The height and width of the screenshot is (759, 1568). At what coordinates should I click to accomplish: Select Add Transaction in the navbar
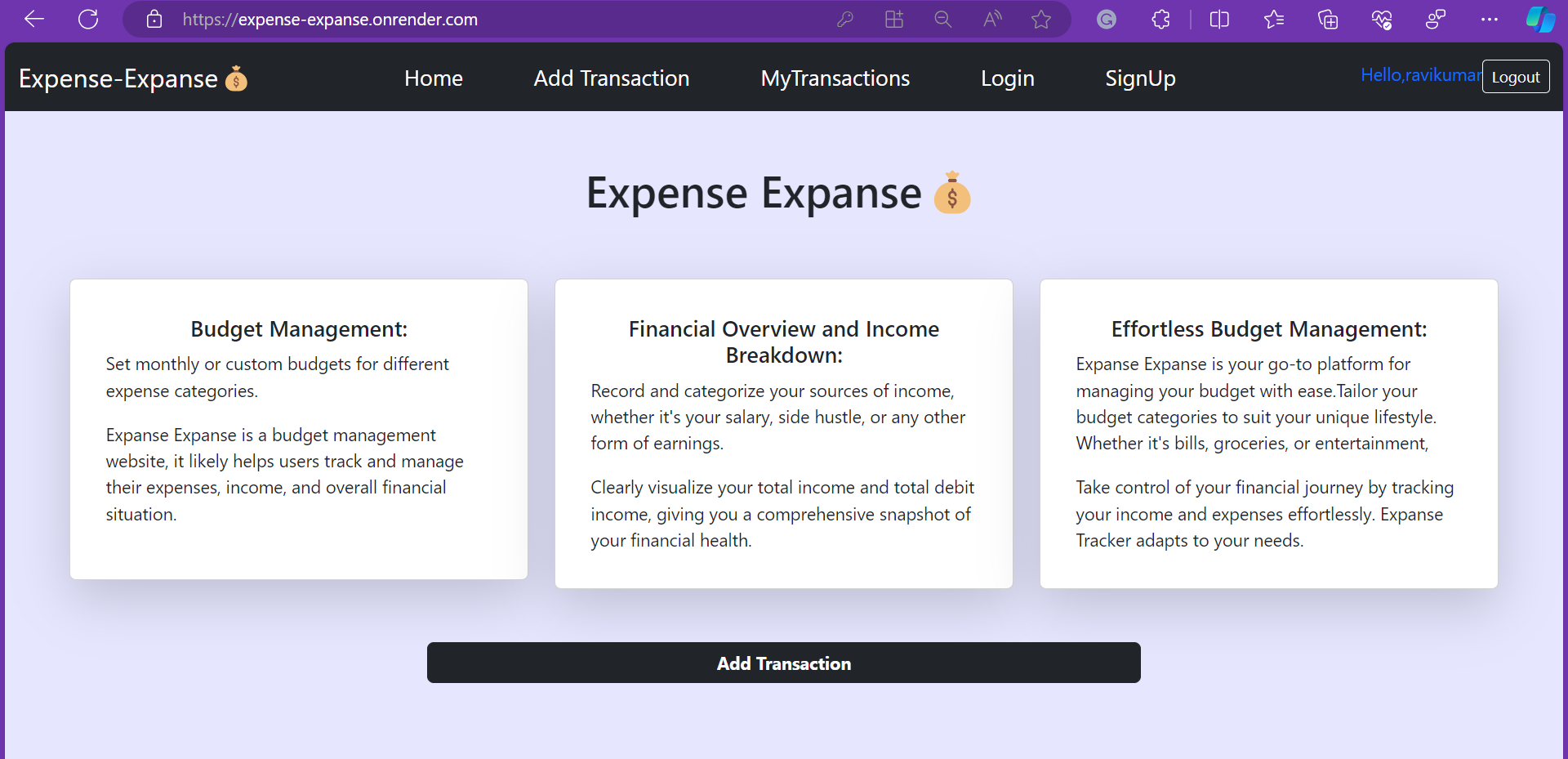click(x=612, y=78)
